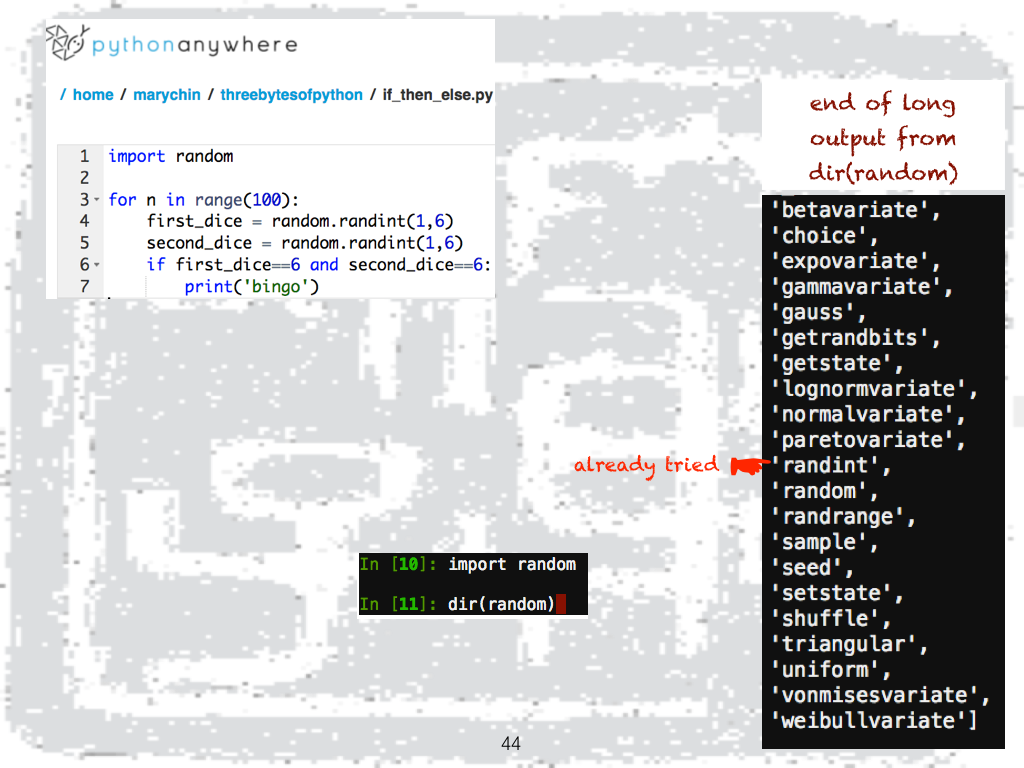Navigate to threebytesofpython folder link
The width and height of the screenshot is (1024, 768).
291,95
